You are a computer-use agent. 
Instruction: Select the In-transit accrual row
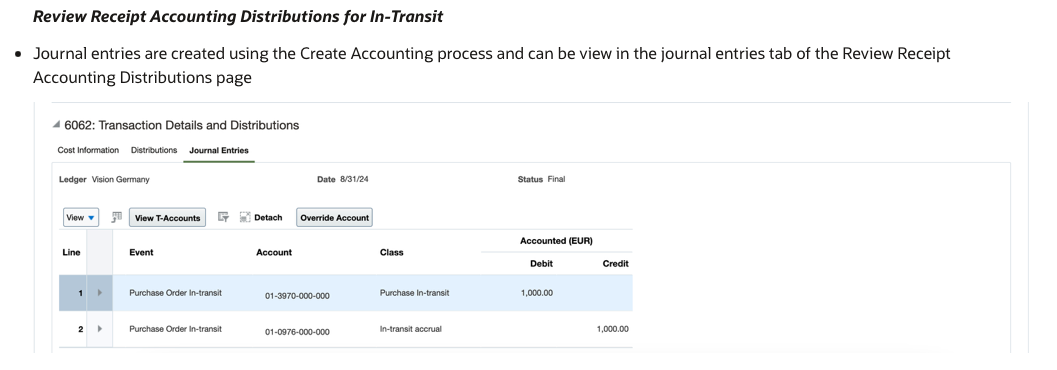tap(346, 329)
